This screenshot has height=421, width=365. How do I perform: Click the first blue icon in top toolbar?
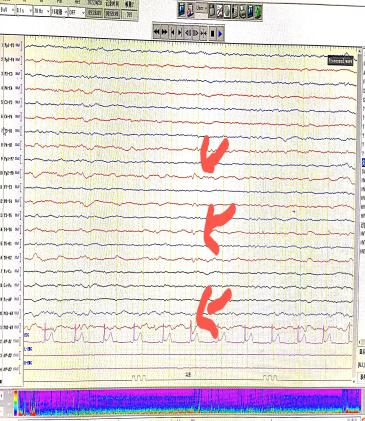pos(182,10)
